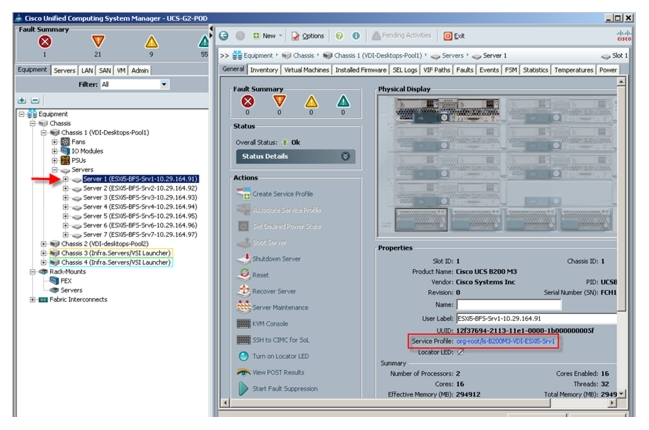Image resolution: width=649 pixels, height=430 pixels.
Task: Open the FSM tab
Action: point(511,70)
